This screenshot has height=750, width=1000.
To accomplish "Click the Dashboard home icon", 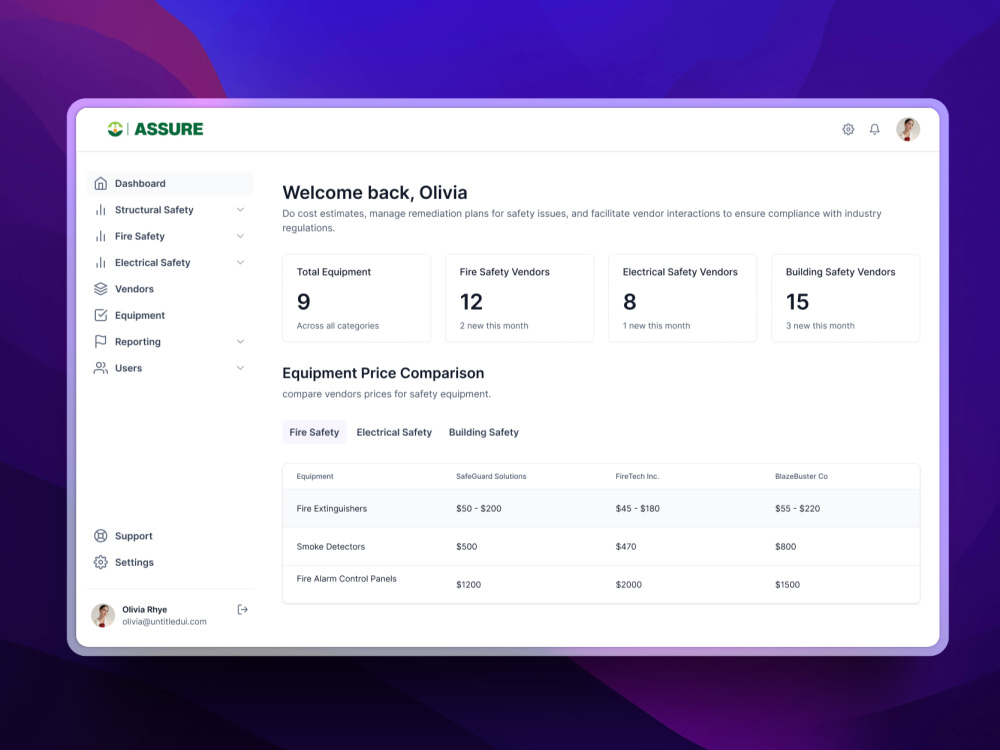I will tap(101, 184).
